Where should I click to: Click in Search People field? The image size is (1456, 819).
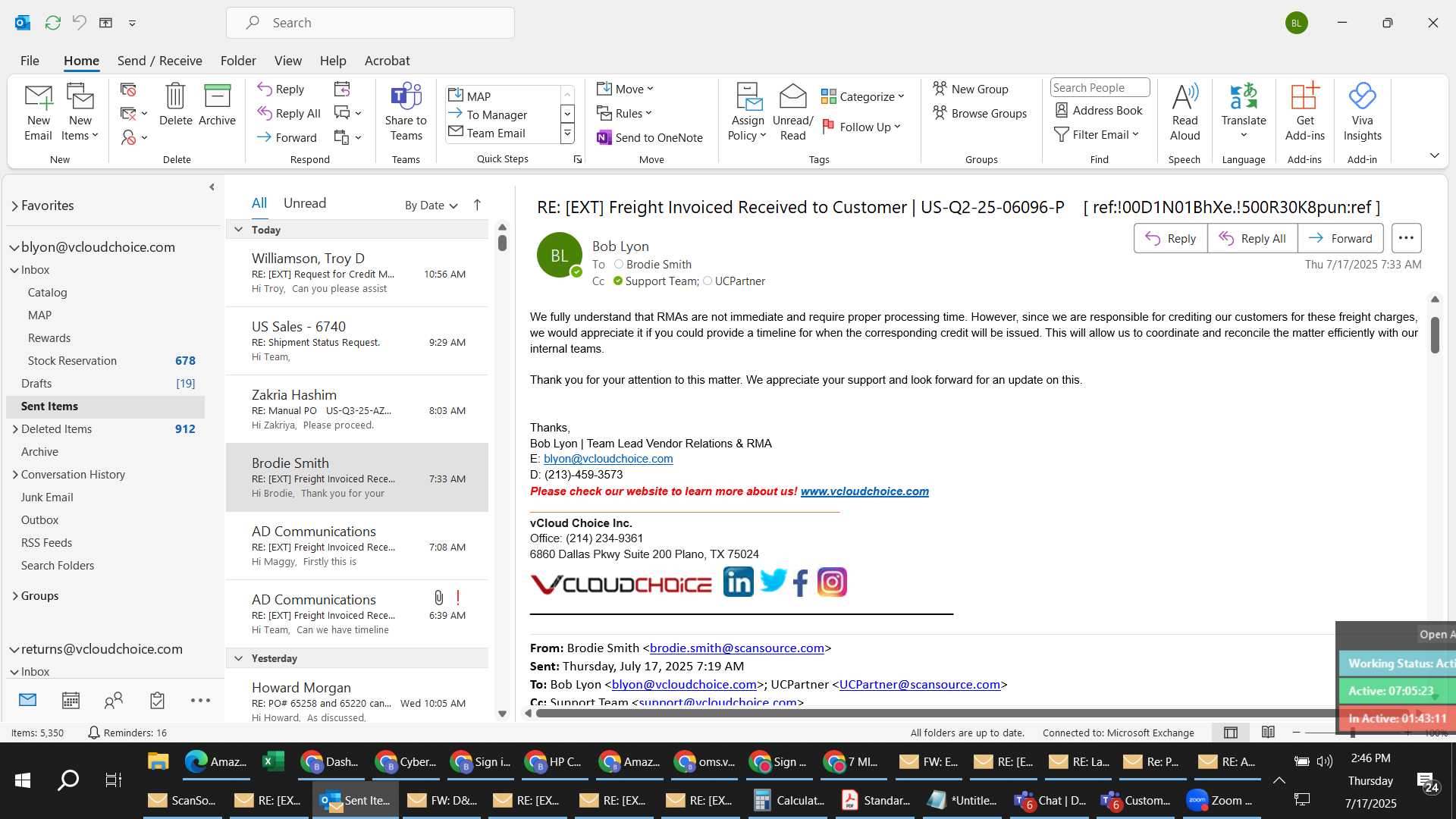[x=1100, y=88]
